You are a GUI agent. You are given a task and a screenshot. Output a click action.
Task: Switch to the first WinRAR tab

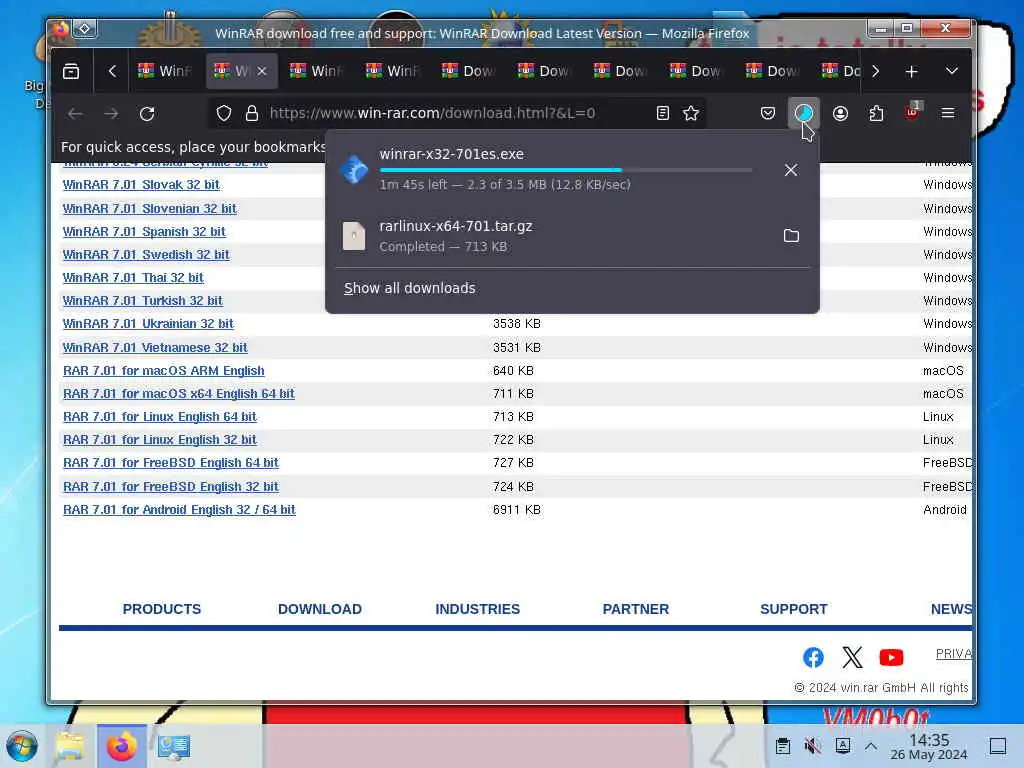pos(166,71)
